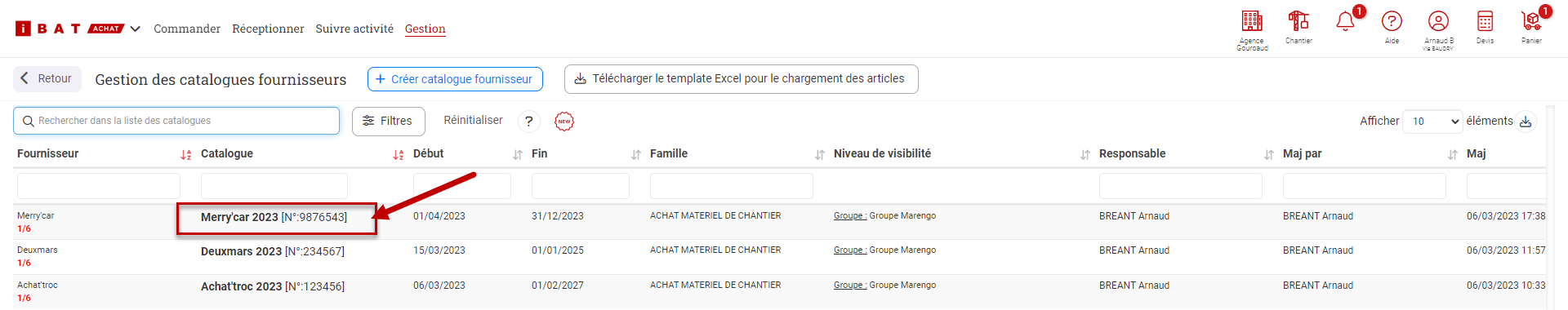Open the Gestion menu
Viewport: 1568px width, 310px height.
point(425,29)
